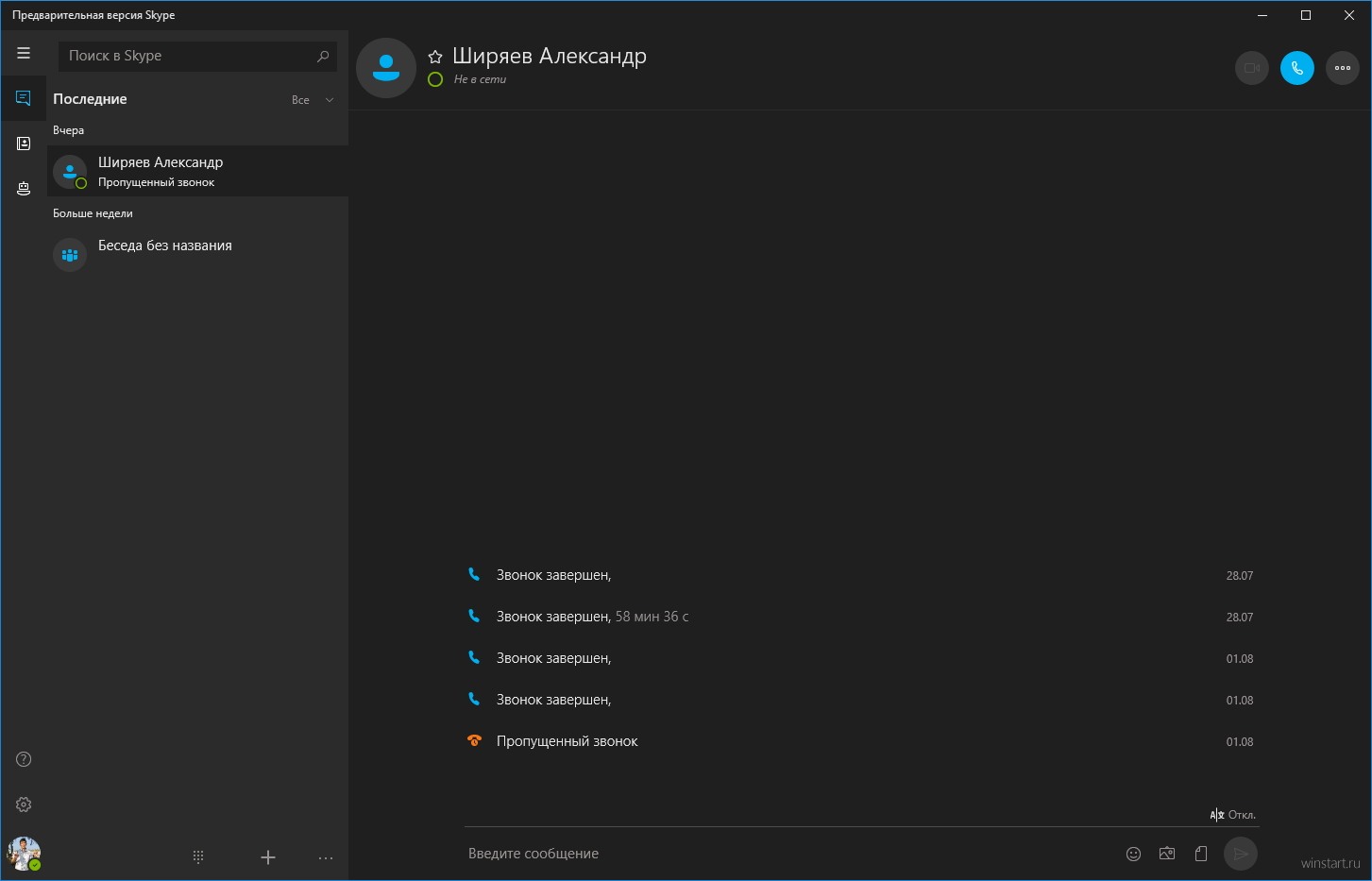Open the bots icon in sidebar
This screenshot has height=881, width=1372.
(24, 189)
